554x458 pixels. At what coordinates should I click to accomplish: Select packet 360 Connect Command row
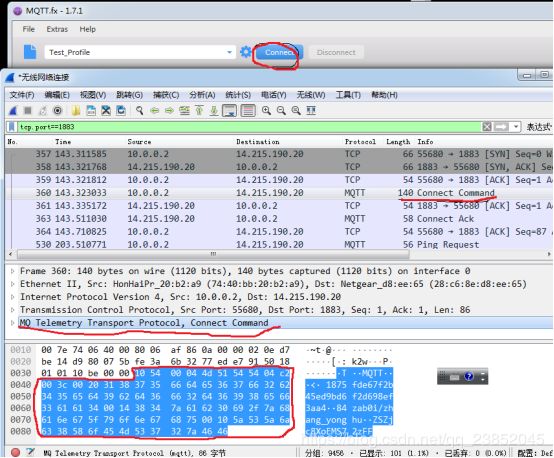[x=279, y=193]
